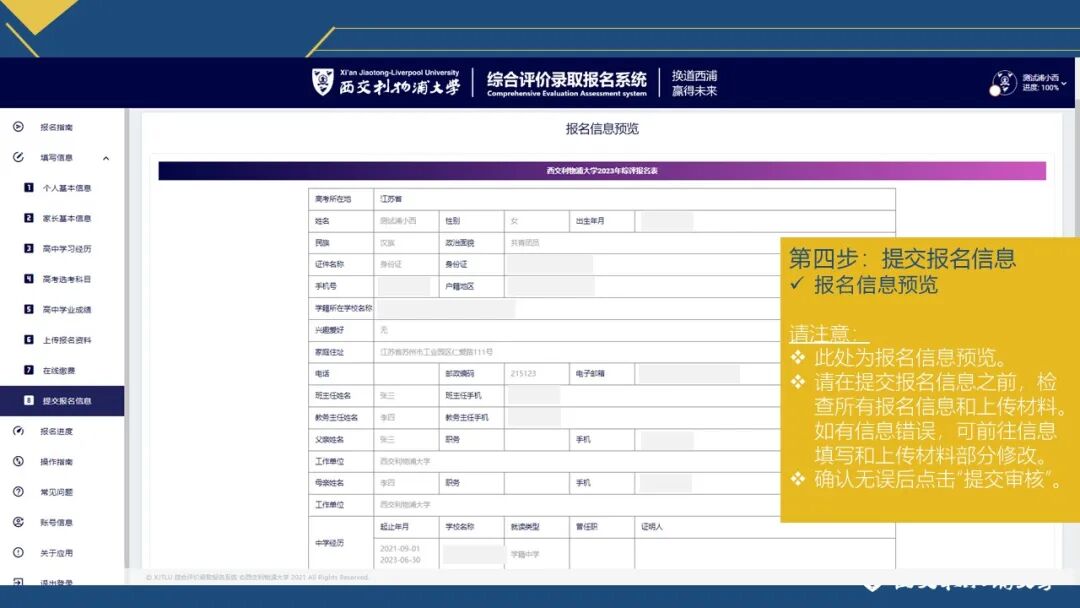The image size is (1080, 608).
Task: Click the clock icon beside 操作指南
Action: point(16,460)
